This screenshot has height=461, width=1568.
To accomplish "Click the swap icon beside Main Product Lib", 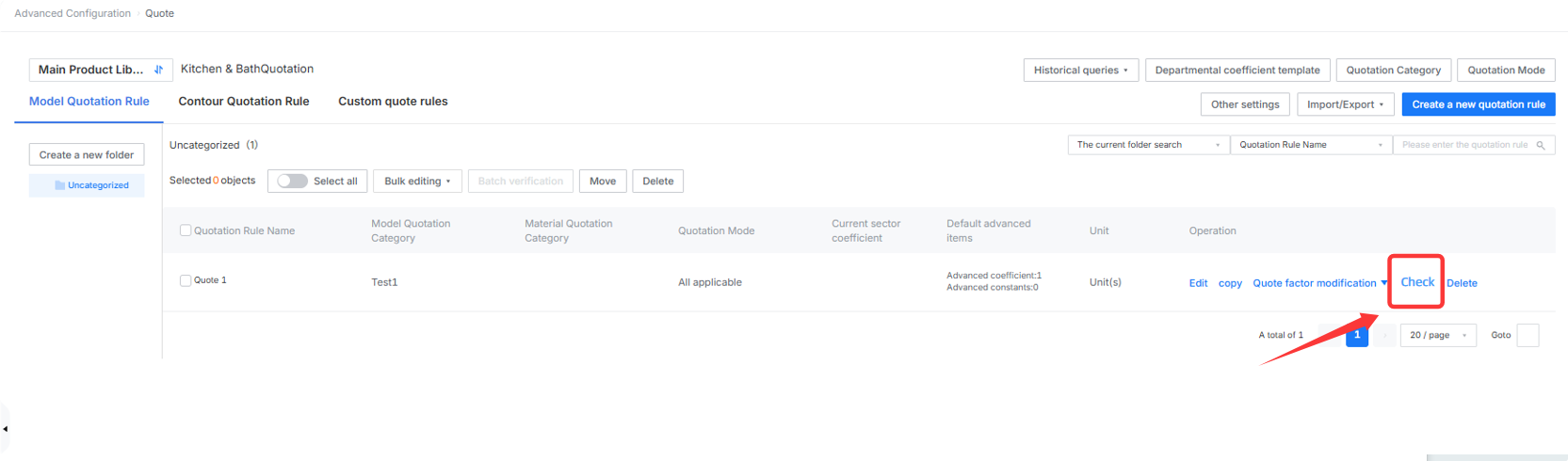I will pos(158,70).
